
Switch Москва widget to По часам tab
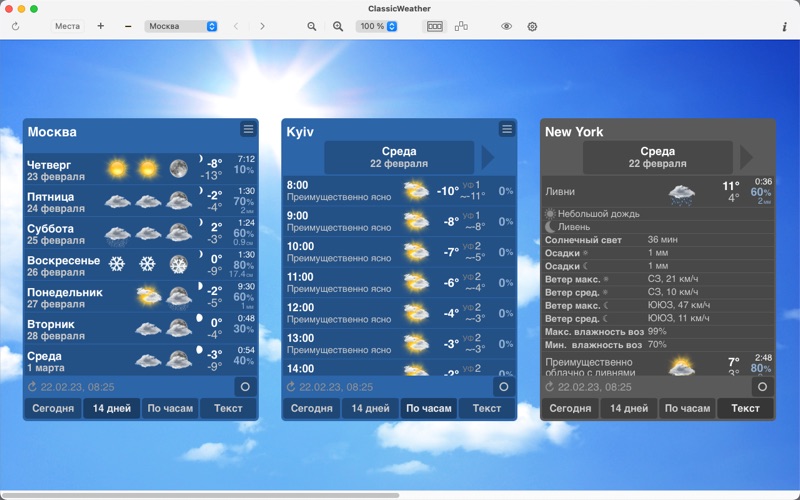[x=170, y=408]
